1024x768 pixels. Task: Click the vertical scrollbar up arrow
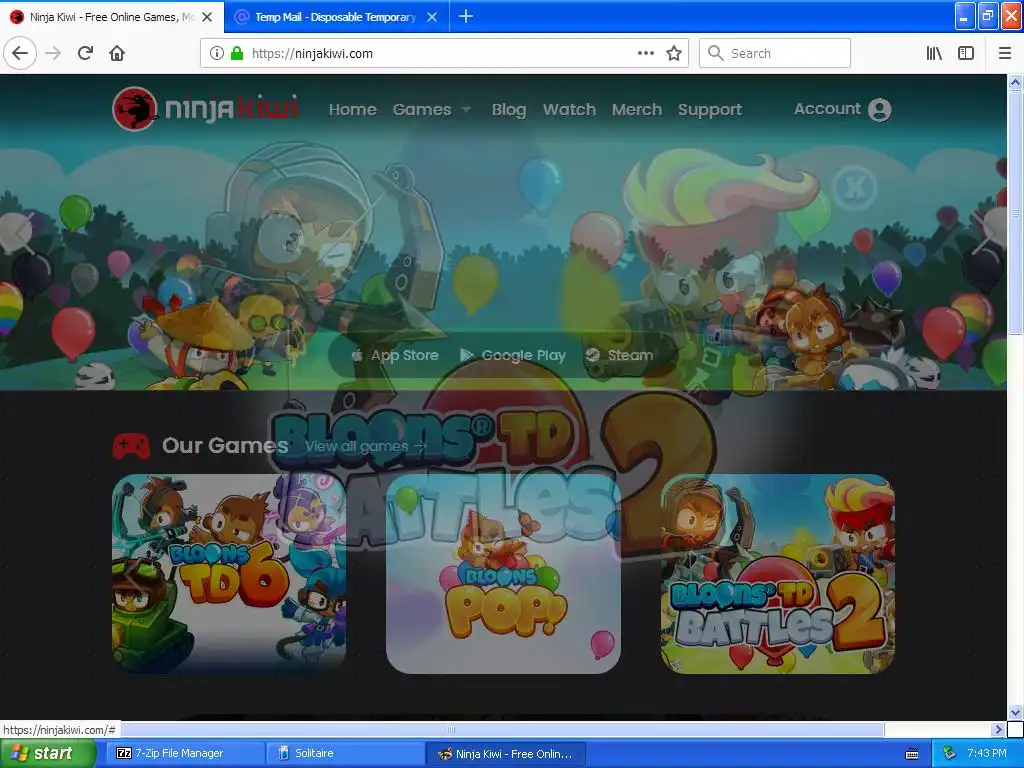pyautogui.click(x=1015, y=82)
